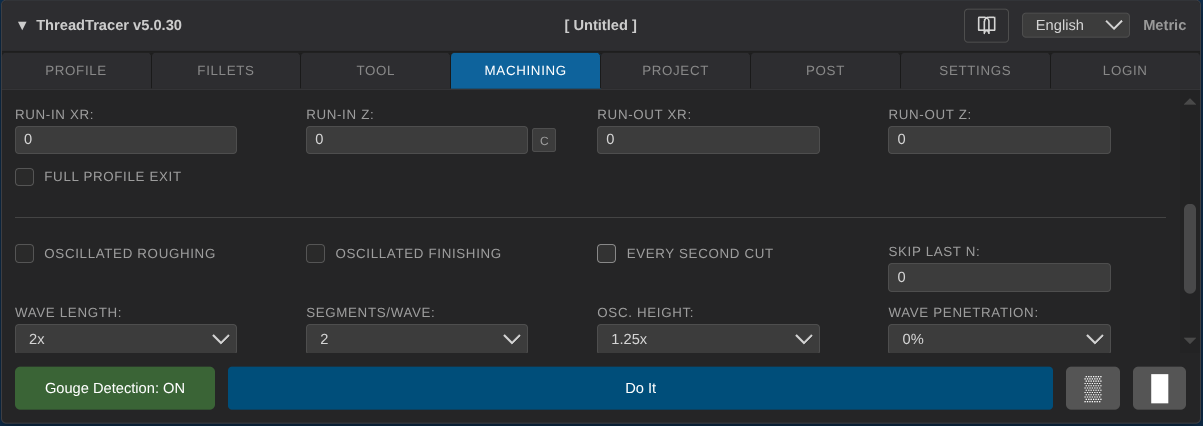1203x426 pixels.
Task: Open the manual book icon
Action: click(986, 25)
